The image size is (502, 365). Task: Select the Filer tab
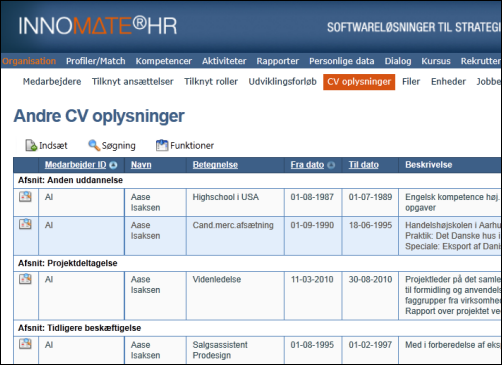[411, 82]
